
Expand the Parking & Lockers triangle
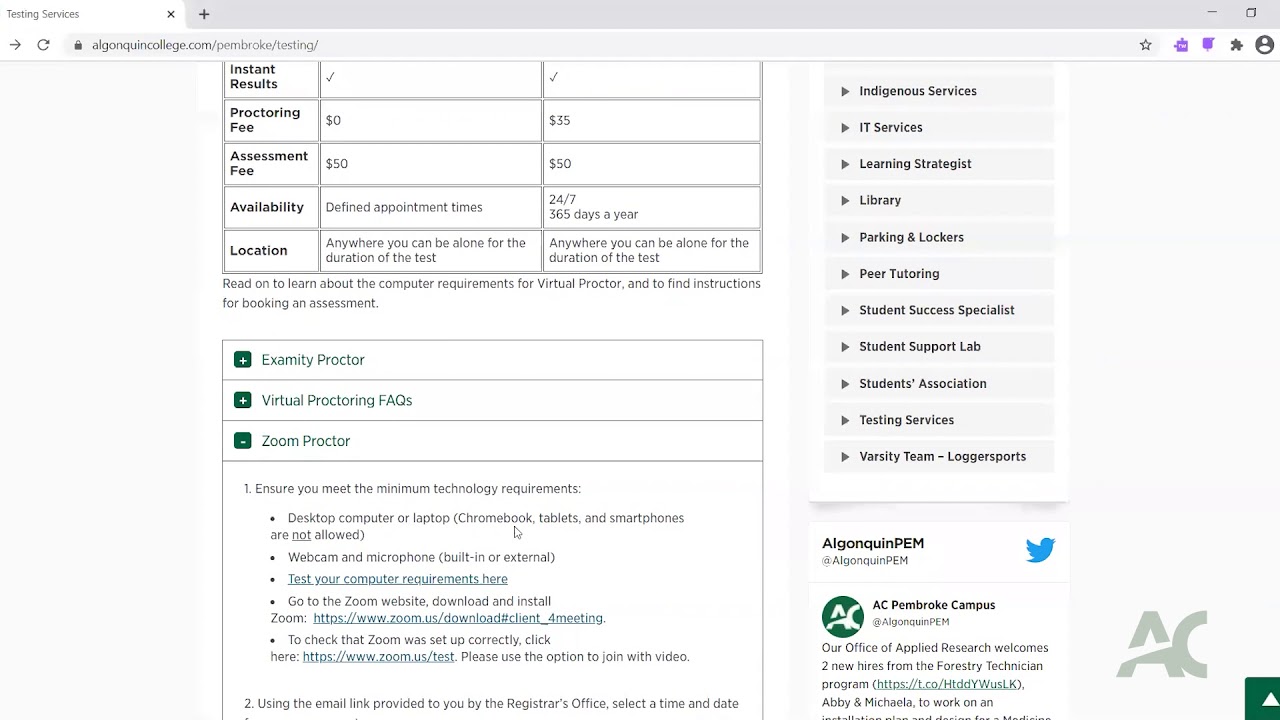click(845, 237)
